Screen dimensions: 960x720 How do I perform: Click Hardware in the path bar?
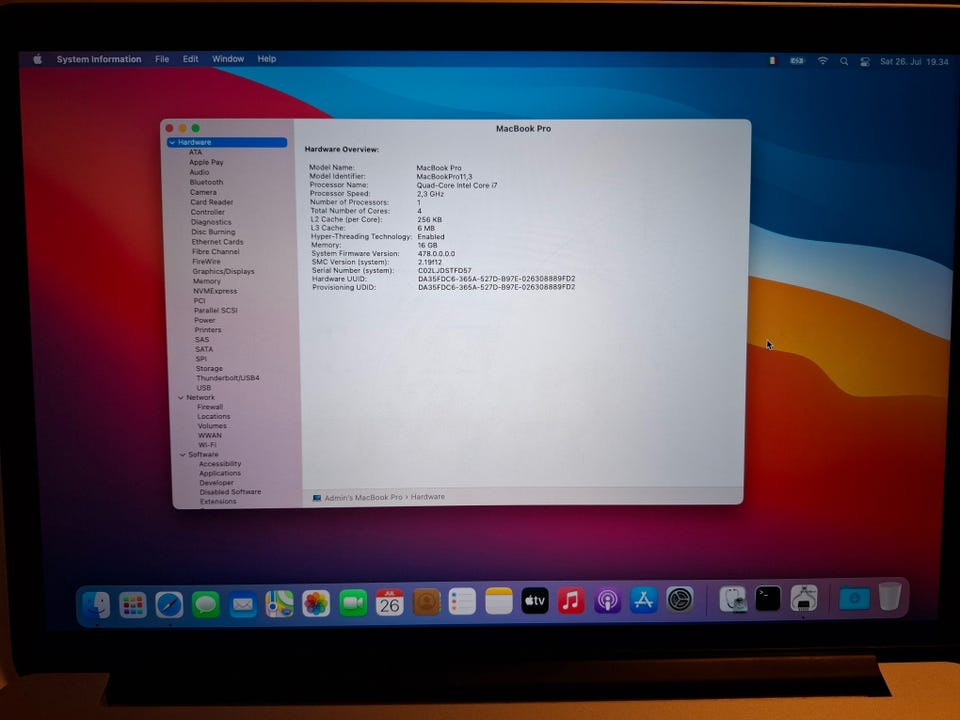427,497
